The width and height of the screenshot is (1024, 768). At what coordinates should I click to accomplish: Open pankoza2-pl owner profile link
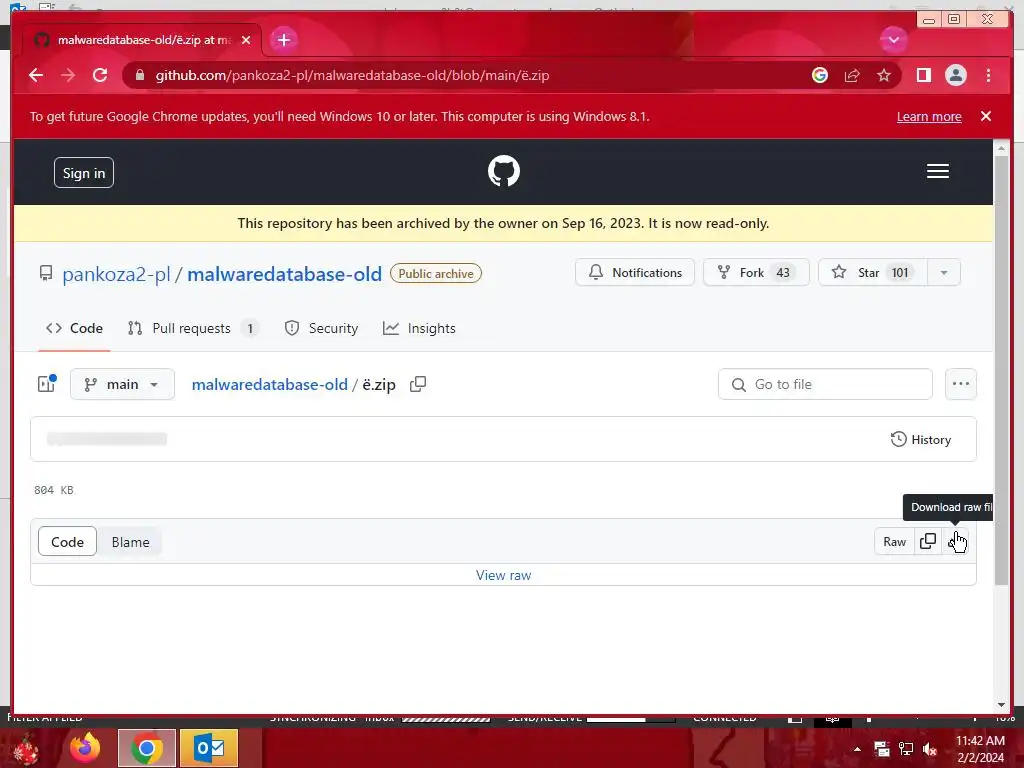click(x=116, y=274)
